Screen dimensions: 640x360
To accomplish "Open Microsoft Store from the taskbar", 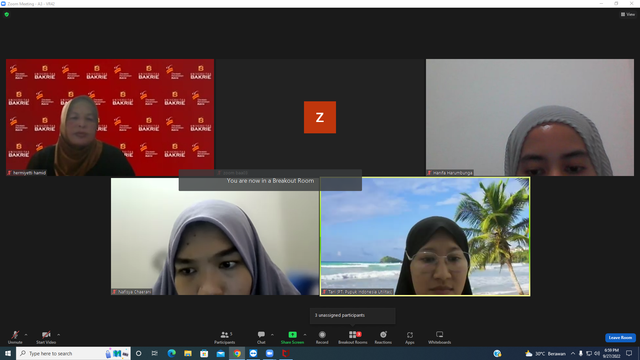I will pos(204,353).
